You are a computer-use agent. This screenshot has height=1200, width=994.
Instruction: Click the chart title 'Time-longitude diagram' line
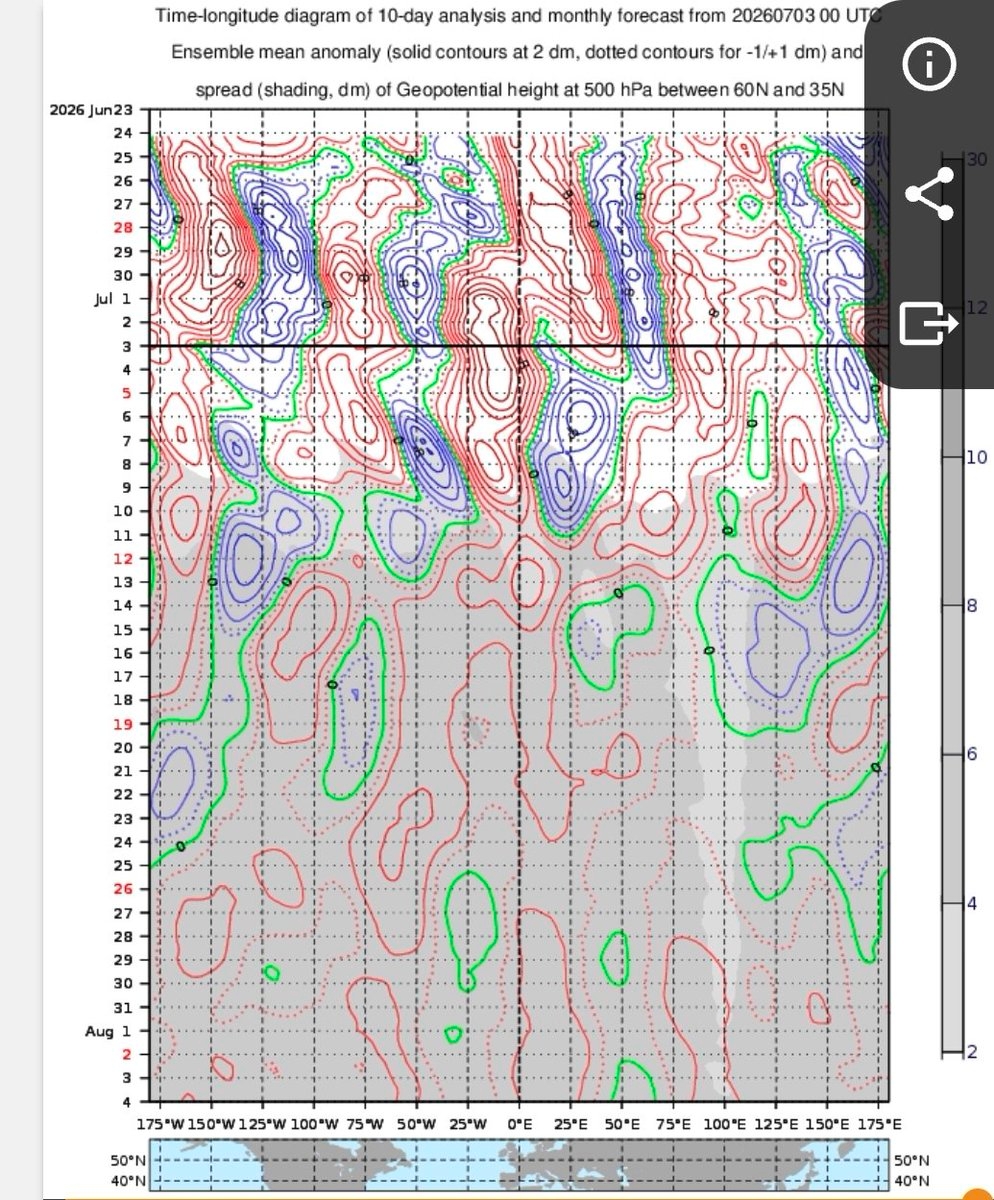coord(518,16)
